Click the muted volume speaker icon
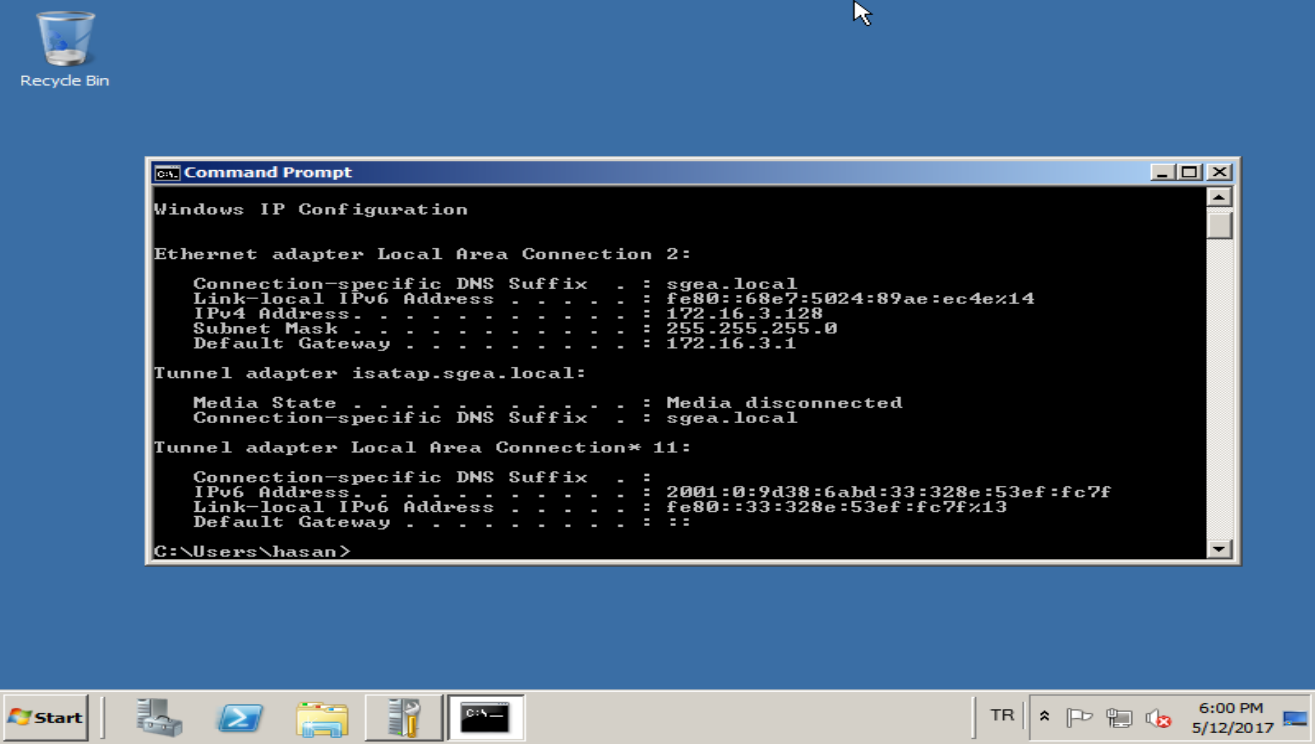The image size is (1315, 744). pos(1158,717)
